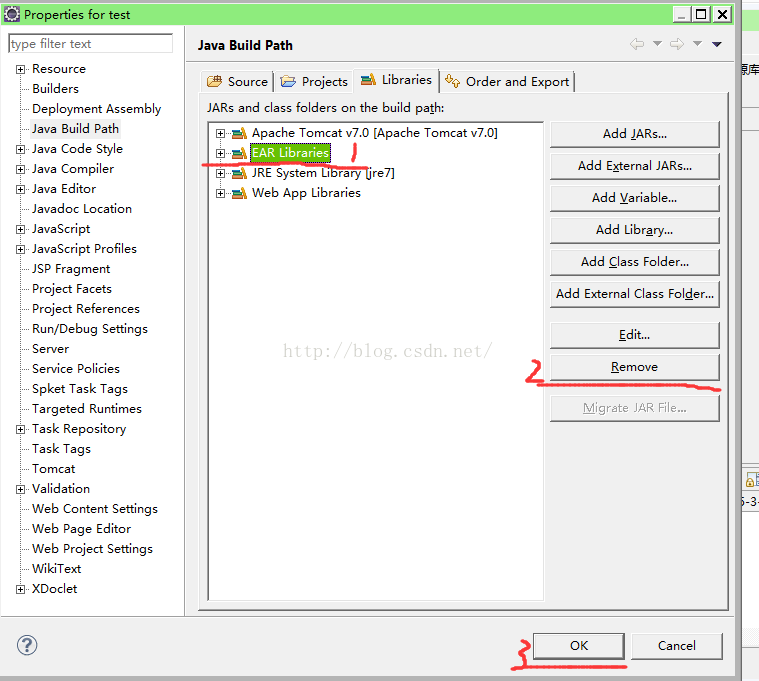Expand the Resource tree node

point(20,69)
